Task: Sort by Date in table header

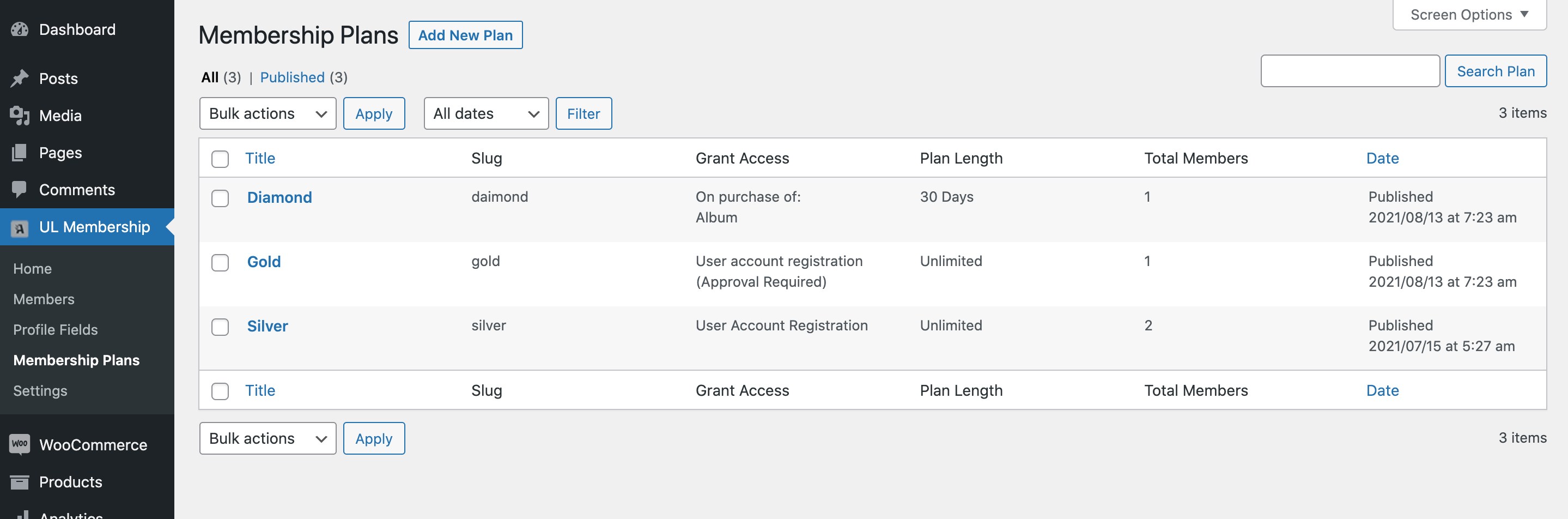Action: [x=1382, y=159]
